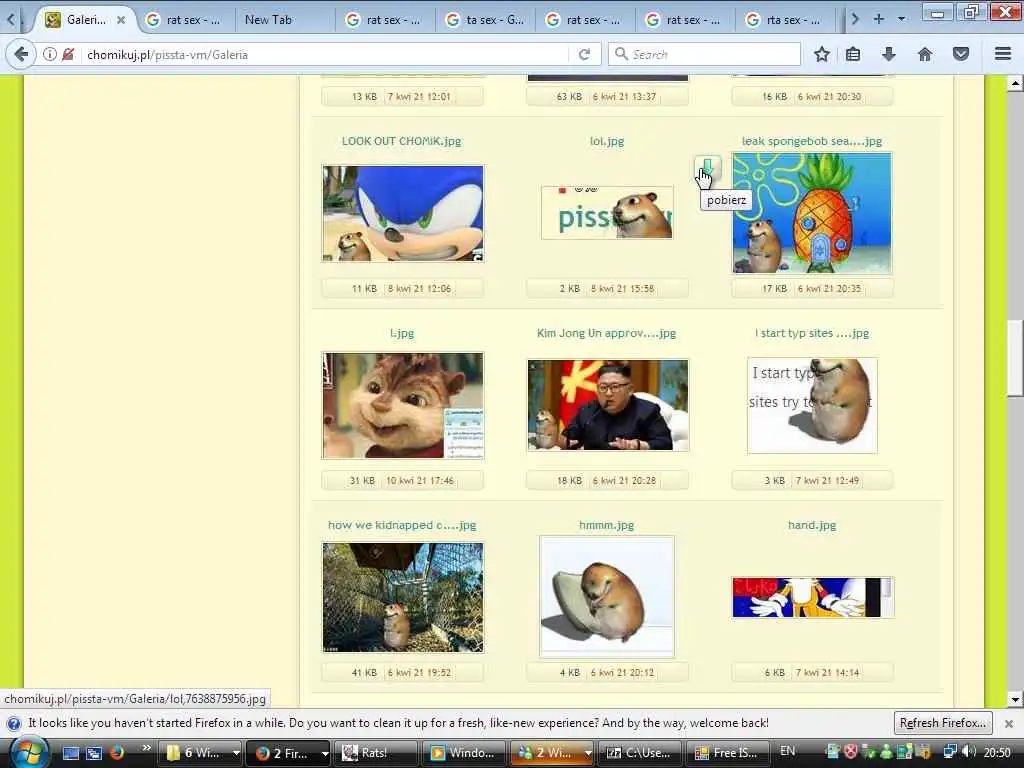
Task: Click the hmmm.jpg hamster thumbnail
Action: pos(607,596)
